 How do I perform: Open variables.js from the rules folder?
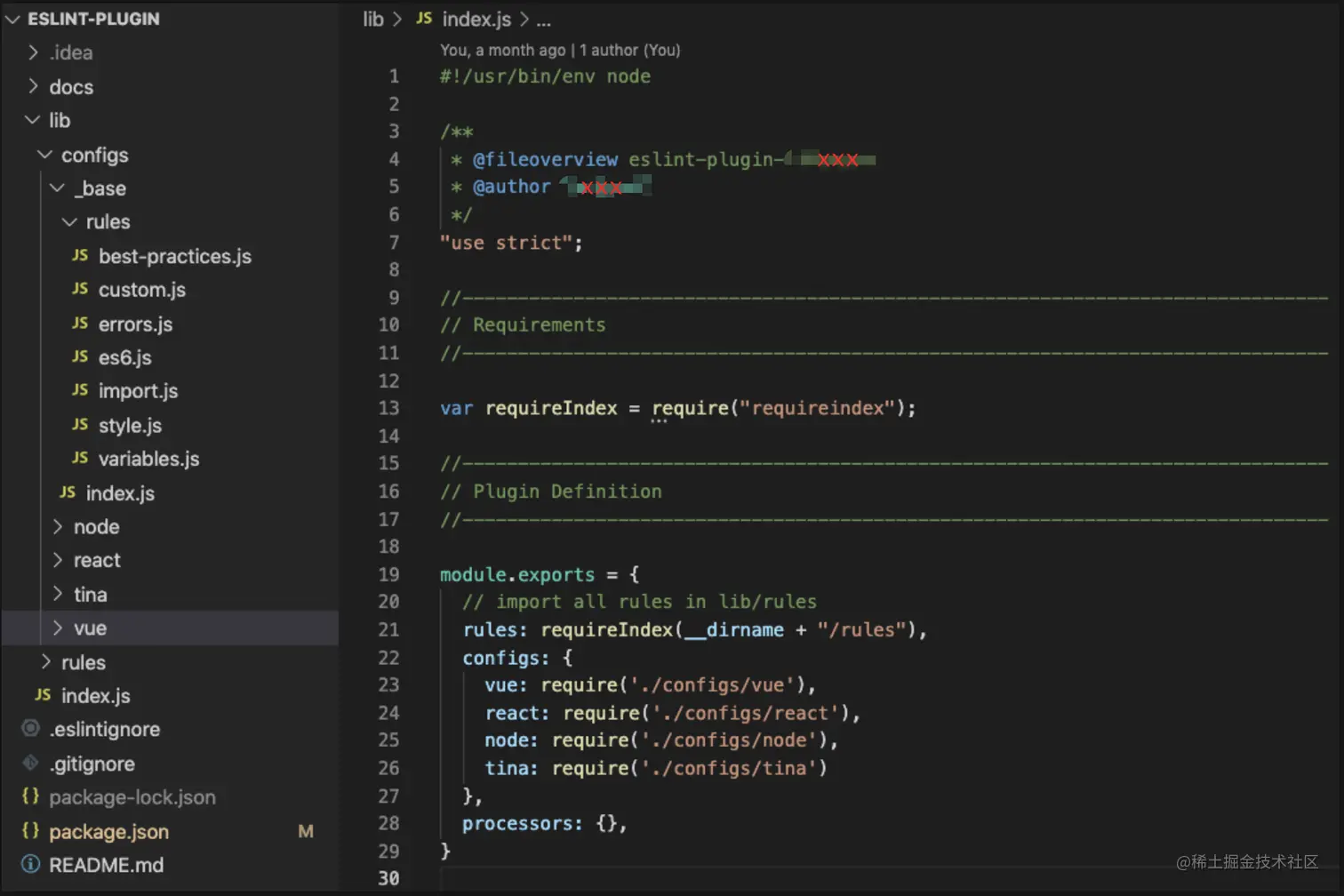pyautogui.click(x=148, y=459)
